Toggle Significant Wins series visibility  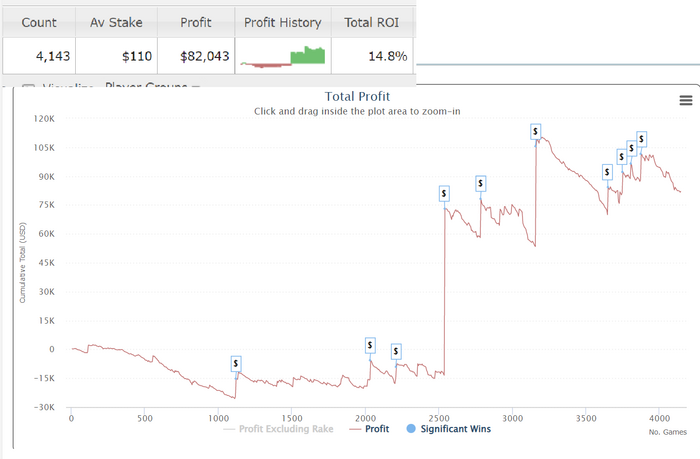point(449,429)
